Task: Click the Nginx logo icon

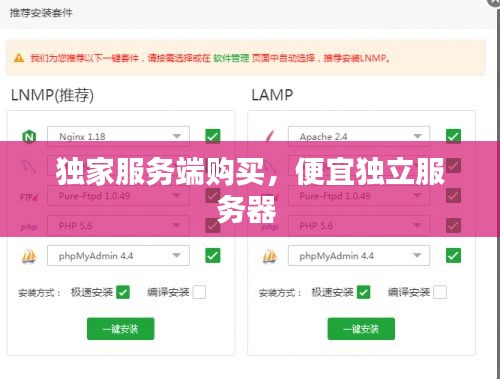Action: pyautogui.click(x=29, y=137)
